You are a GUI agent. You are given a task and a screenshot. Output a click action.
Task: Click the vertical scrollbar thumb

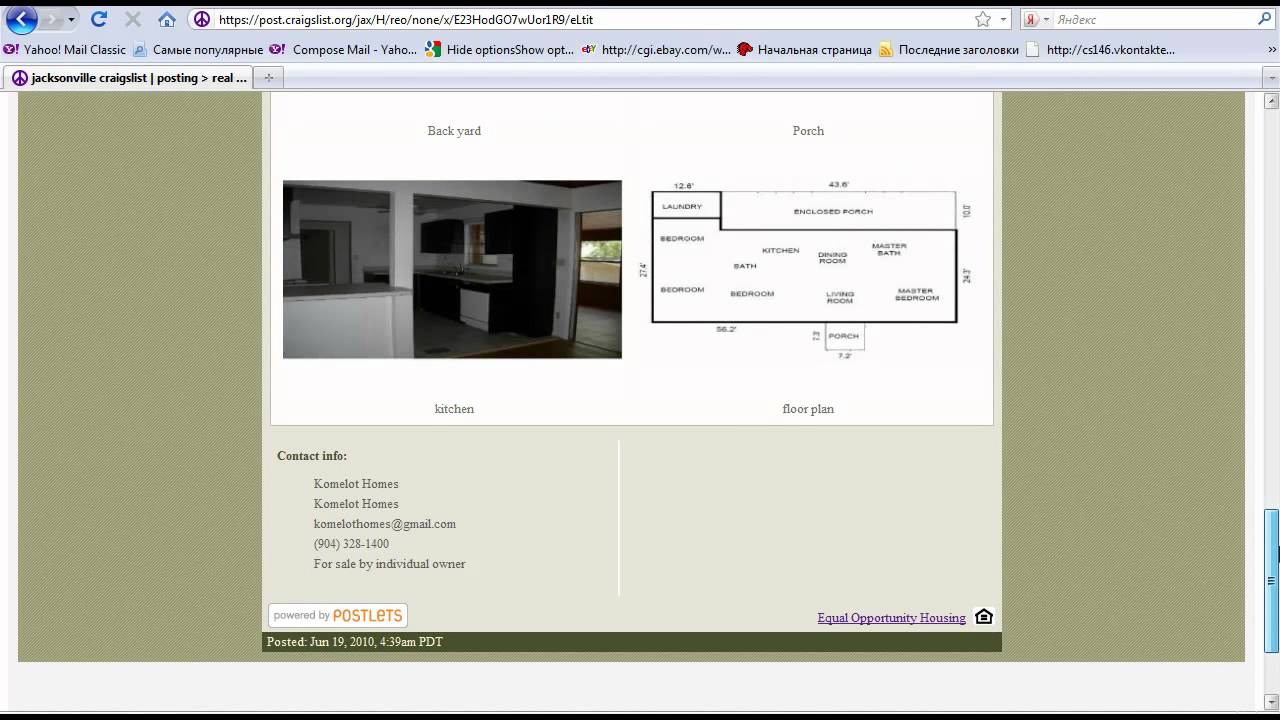[x=1272, y=580]
